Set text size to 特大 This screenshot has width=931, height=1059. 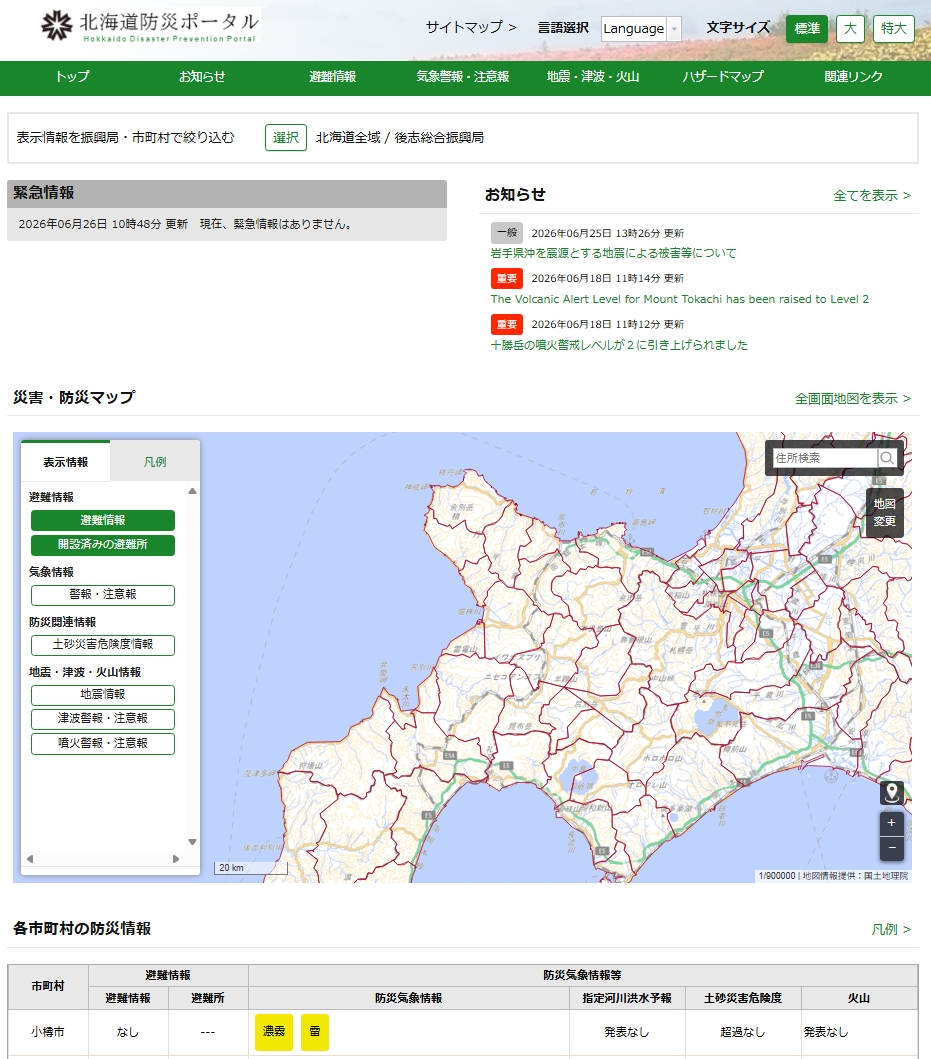(x=893, y=28)
